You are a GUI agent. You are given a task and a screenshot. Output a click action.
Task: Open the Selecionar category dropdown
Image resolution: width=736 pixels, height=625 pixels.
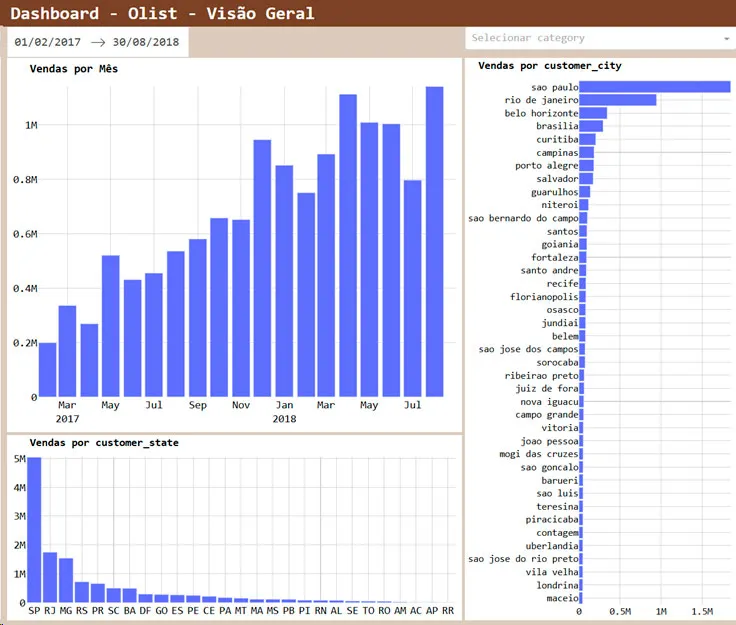pyautogui.click(x=600, y=38)
